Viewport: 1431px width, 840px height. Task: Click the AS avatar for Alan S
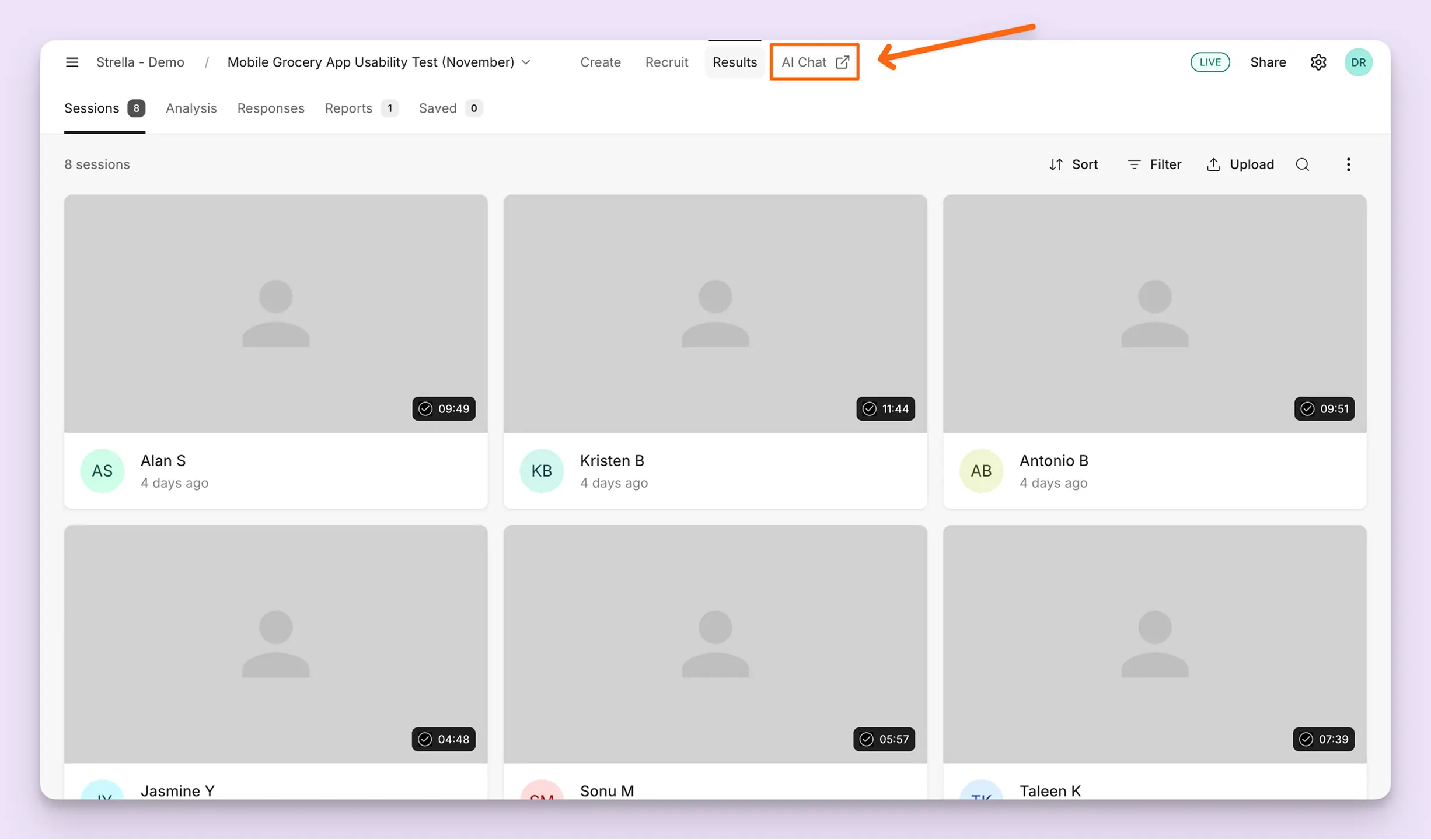102,471
